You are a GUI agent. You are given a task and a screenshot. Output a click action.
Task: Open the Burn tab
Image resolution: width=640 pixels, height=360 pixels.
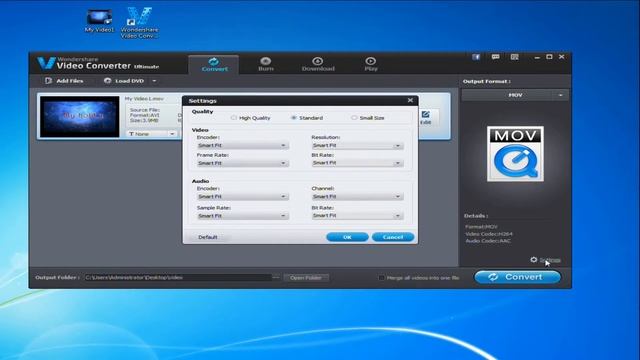coord(266,64)
